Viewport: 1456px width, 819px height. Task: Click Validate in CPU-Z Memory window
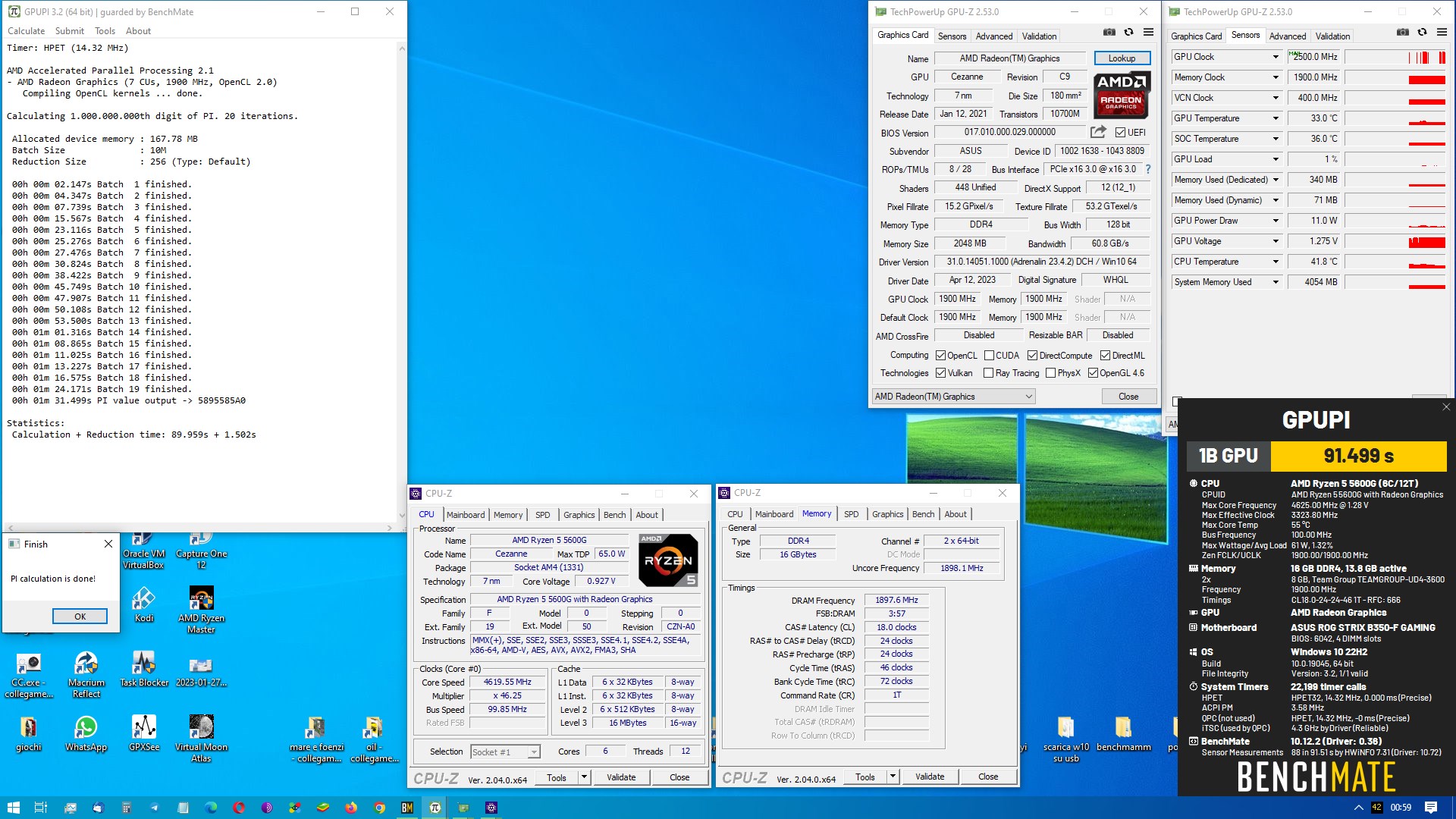[x=930, y=777]
